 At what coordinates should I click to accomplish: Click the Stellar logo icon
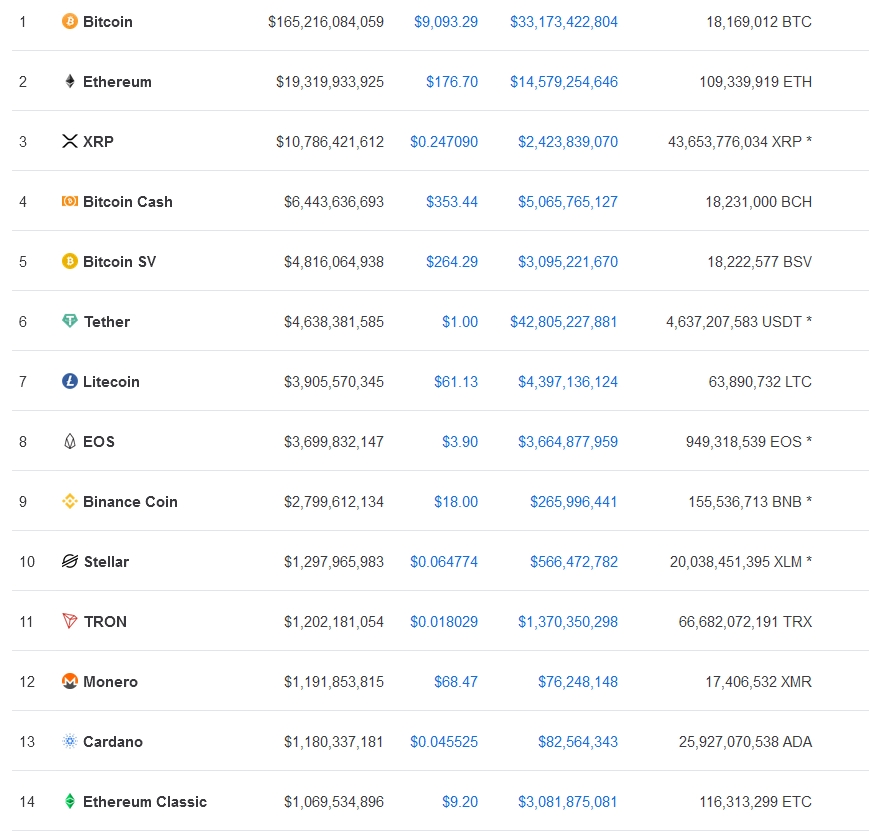point(69,561)
